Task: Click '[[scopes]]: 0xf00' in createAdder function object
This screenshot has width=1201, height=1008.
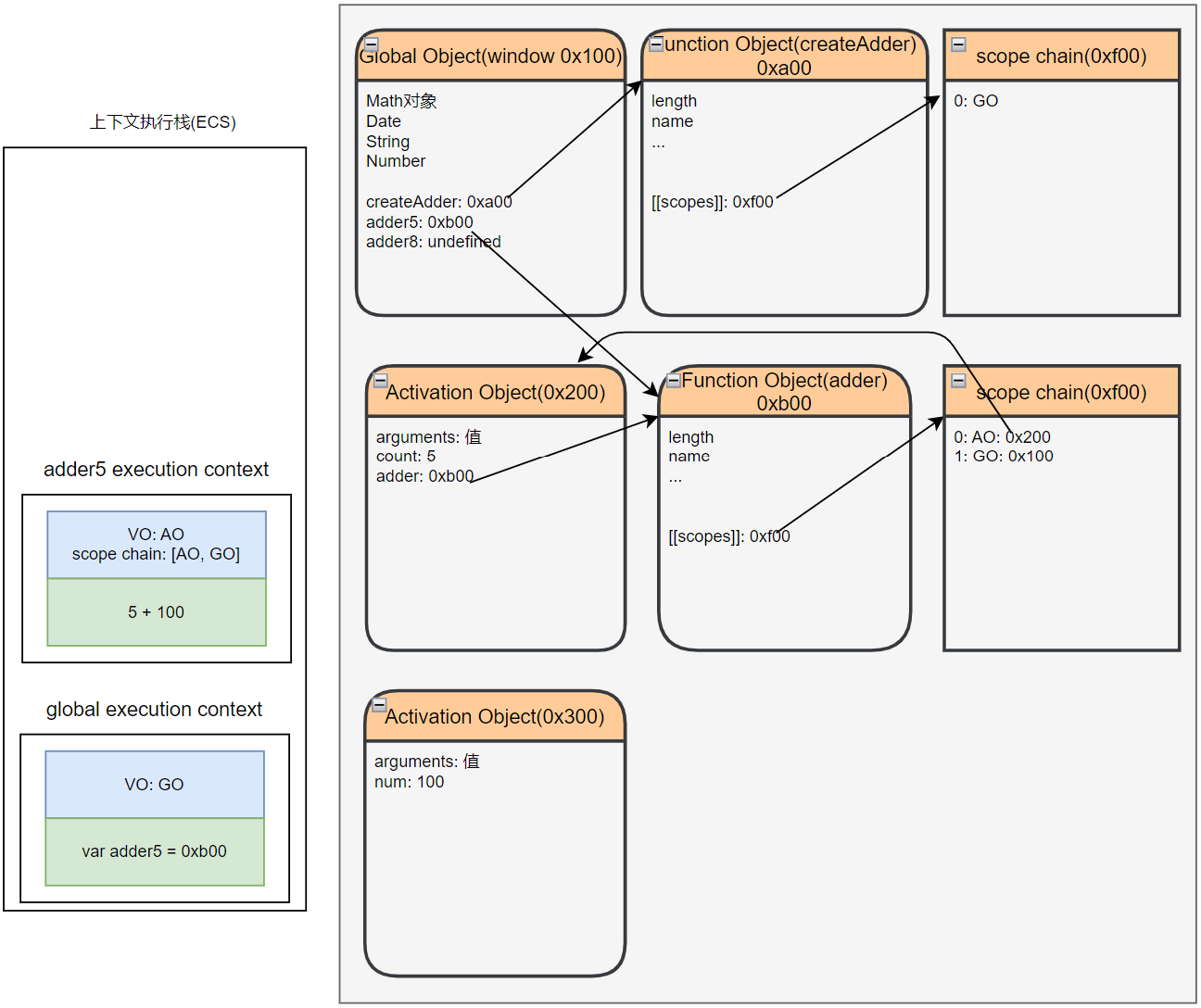Action: tap(712, 202)
